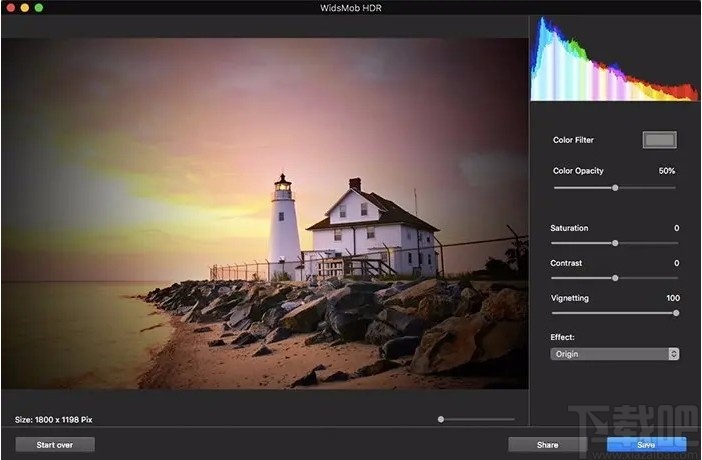Screen dimensions: 702x460
Task: Click the Vignetting label
Action: [569, 298]
